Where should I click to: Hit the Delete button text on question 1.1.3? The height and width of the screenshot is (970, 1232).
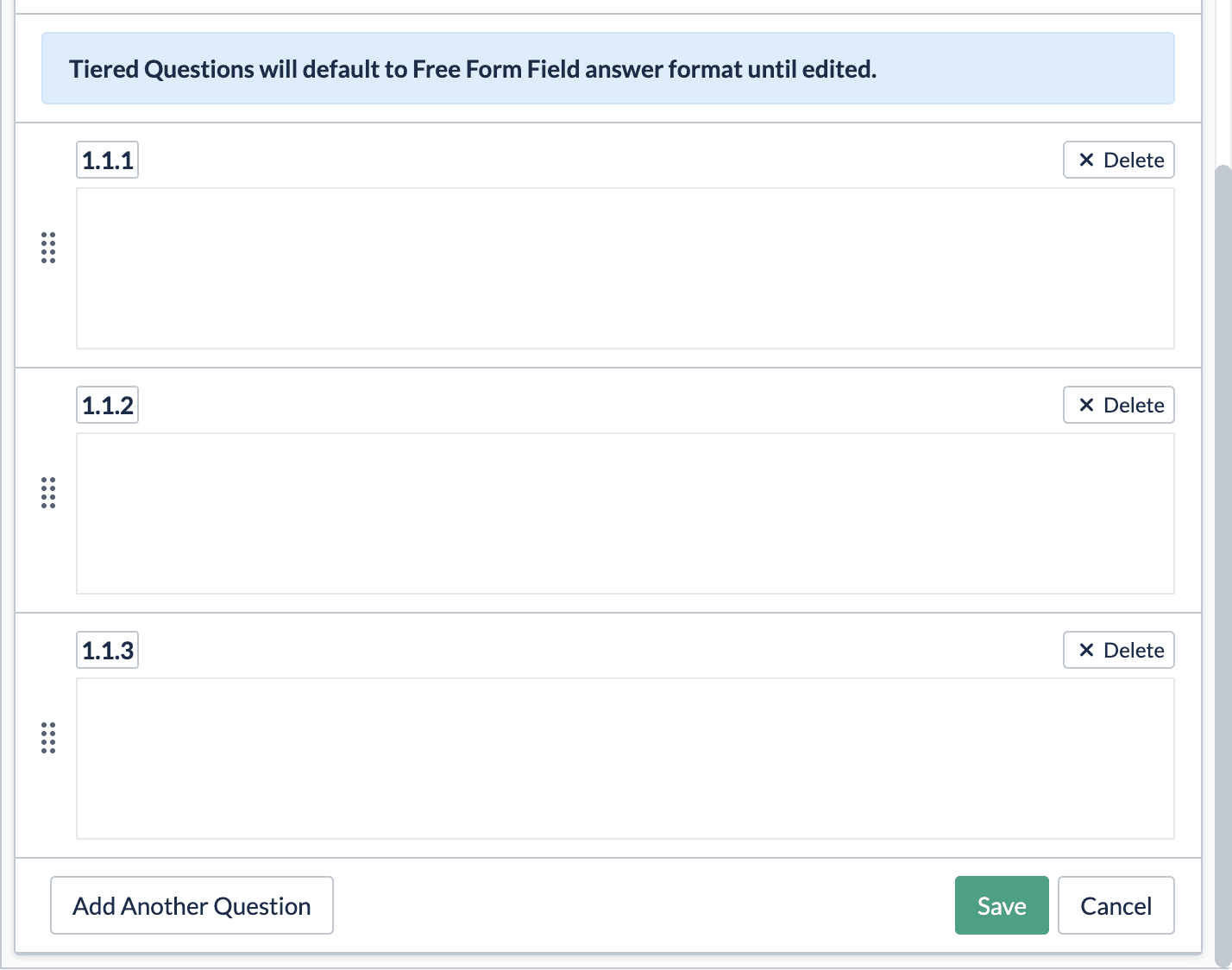1133,651
